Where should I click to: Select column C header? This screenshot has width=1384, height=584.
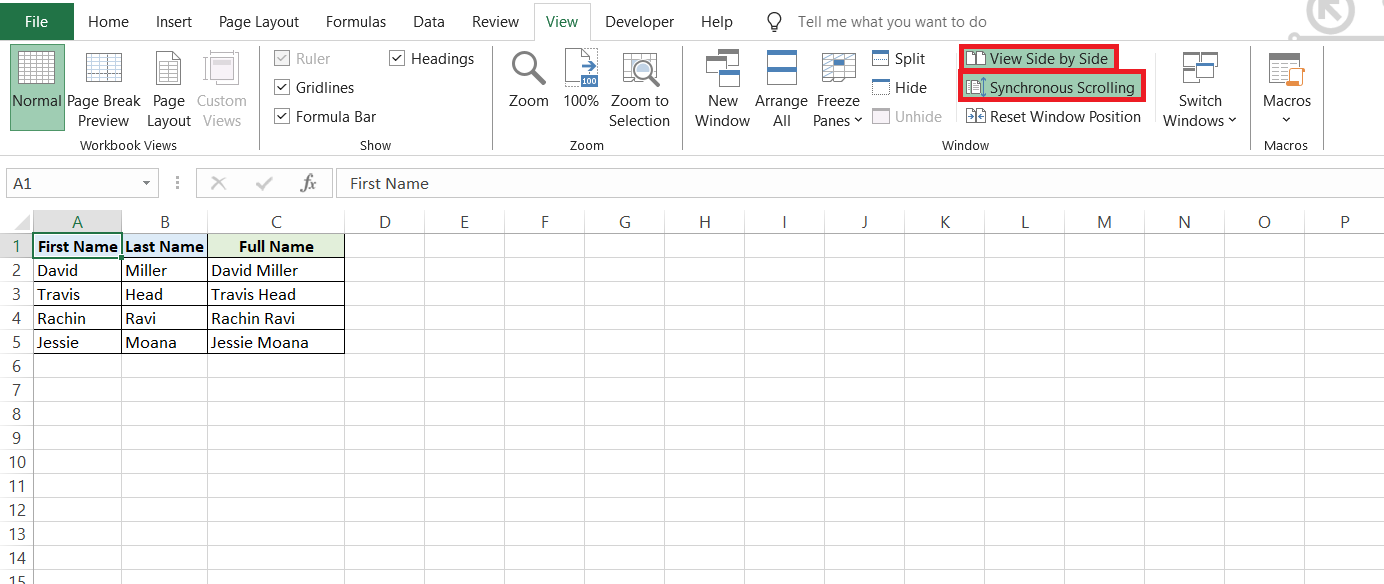276,222
